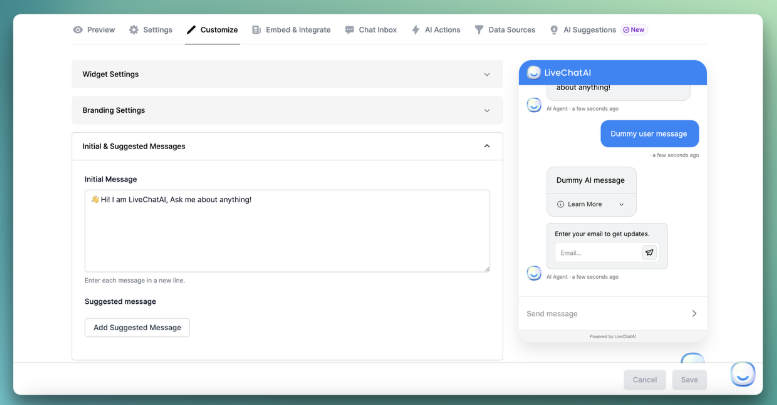The image size is (777, 405).
Task: Click the AI Actions lightning icon
Action: [416, 30]
